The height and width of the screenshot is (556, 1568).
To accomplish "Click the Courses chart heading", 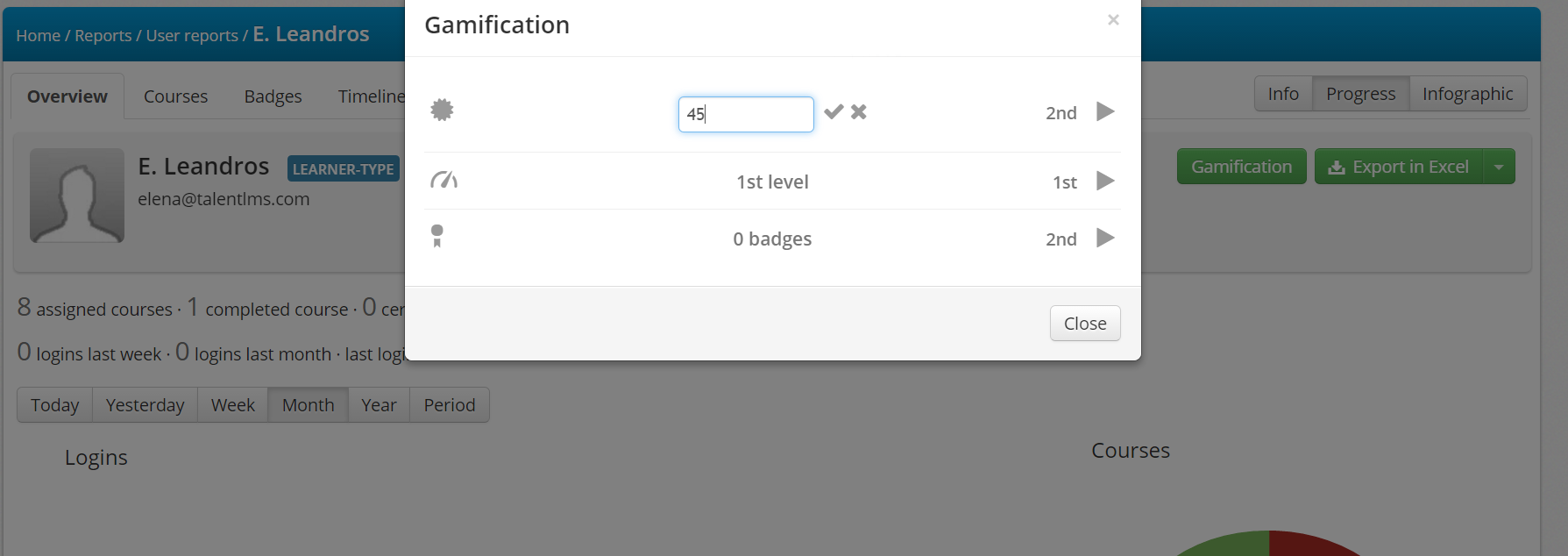I will (x=1131, y=450).
